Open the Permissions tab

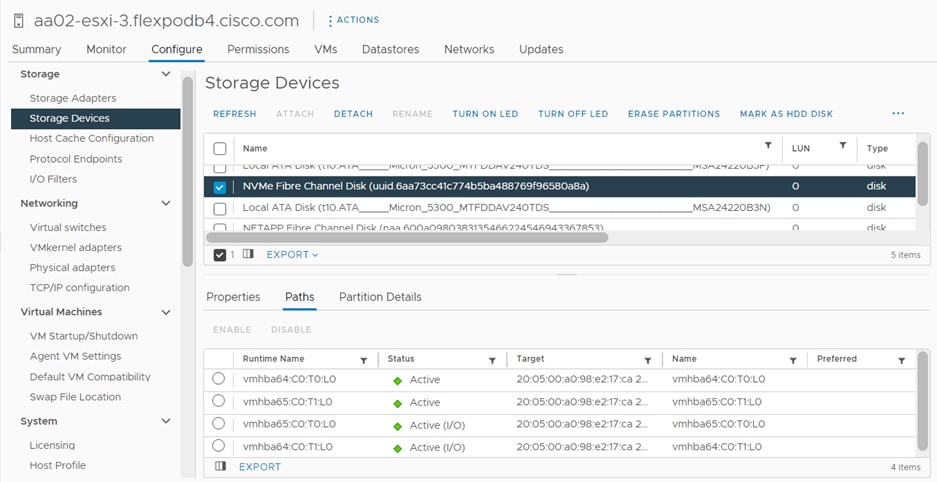[258, 50]
